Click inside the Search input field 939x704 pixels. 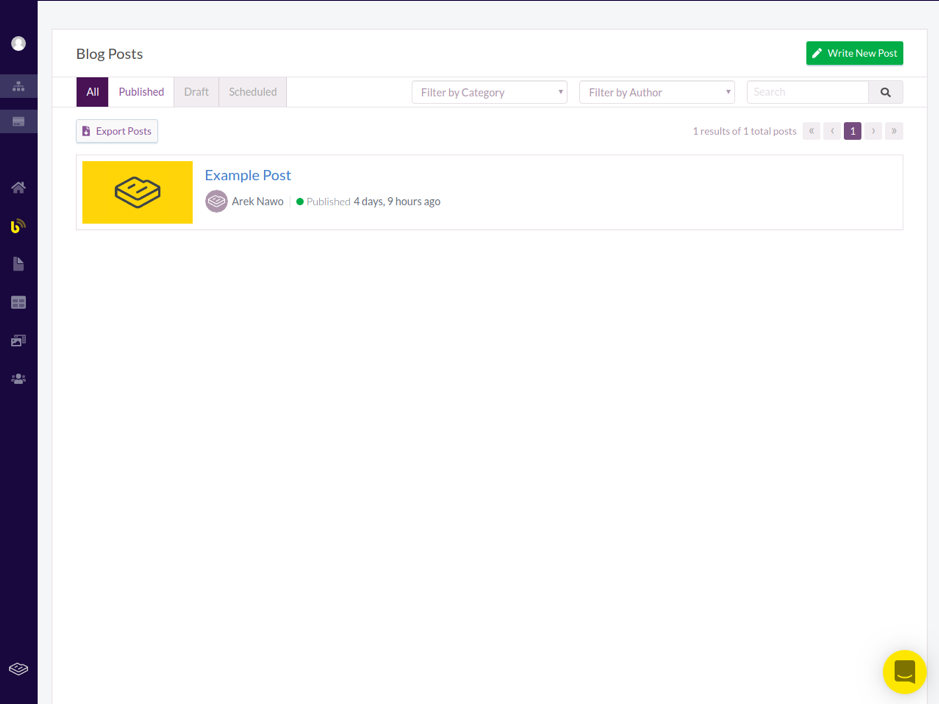pyautogui.click(x=807, y=91)
